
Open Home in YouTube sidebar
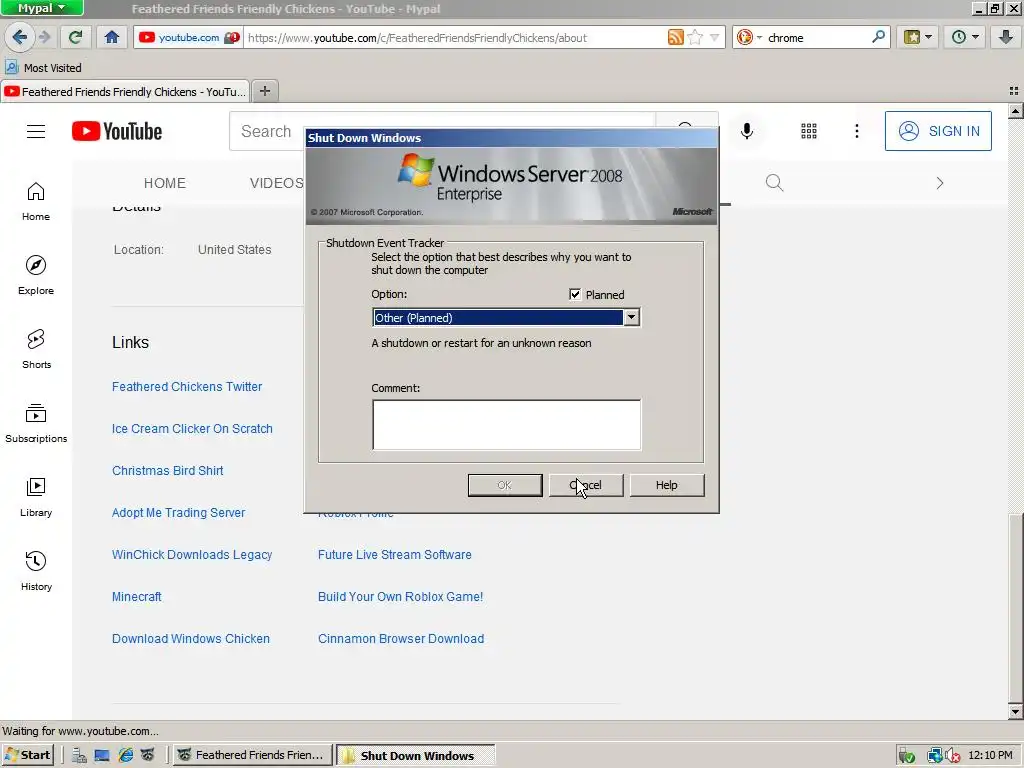36,201
